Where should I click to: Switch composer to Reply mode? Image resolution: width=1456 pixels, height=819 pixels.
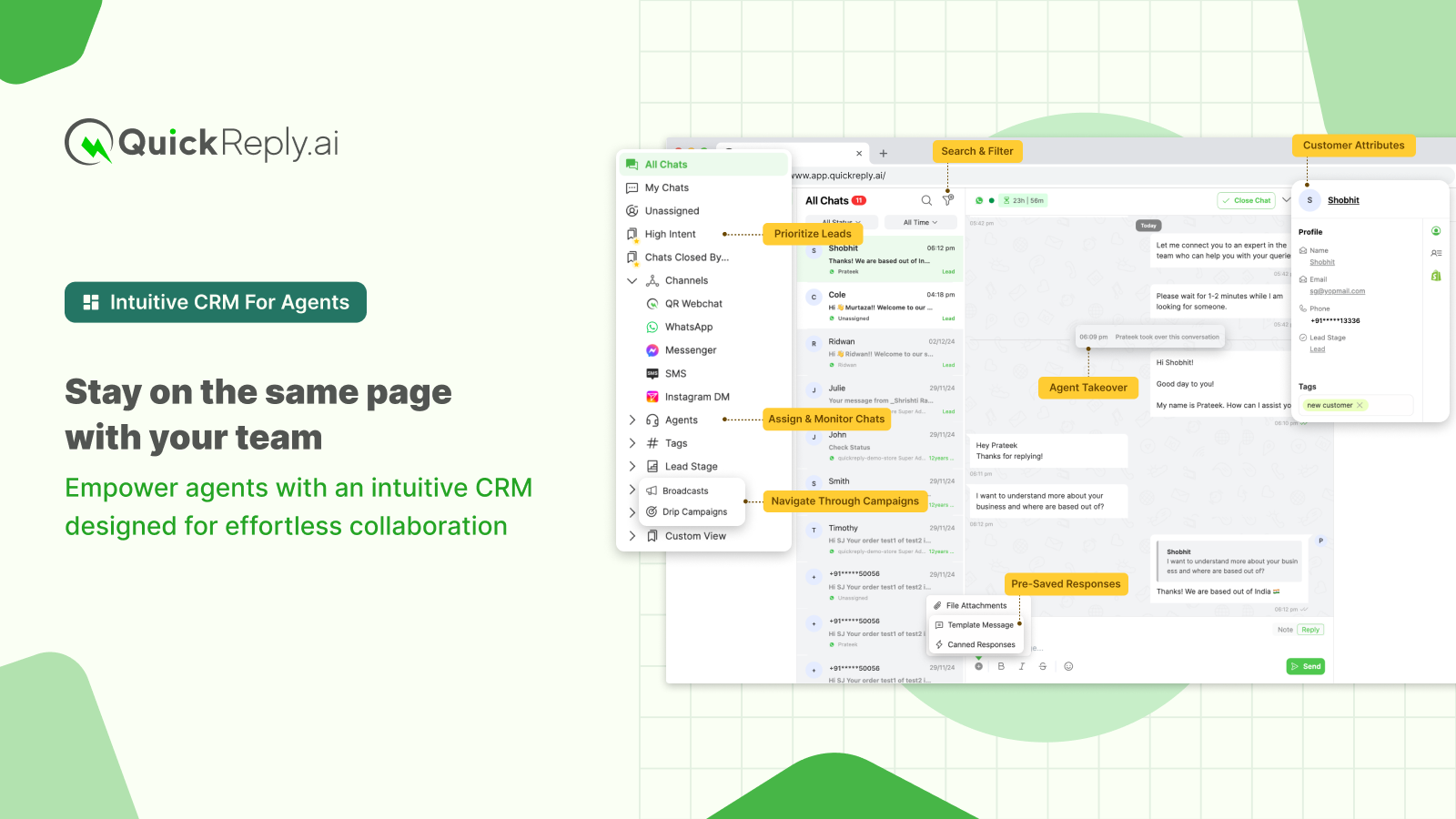[x=1310, y=630]
